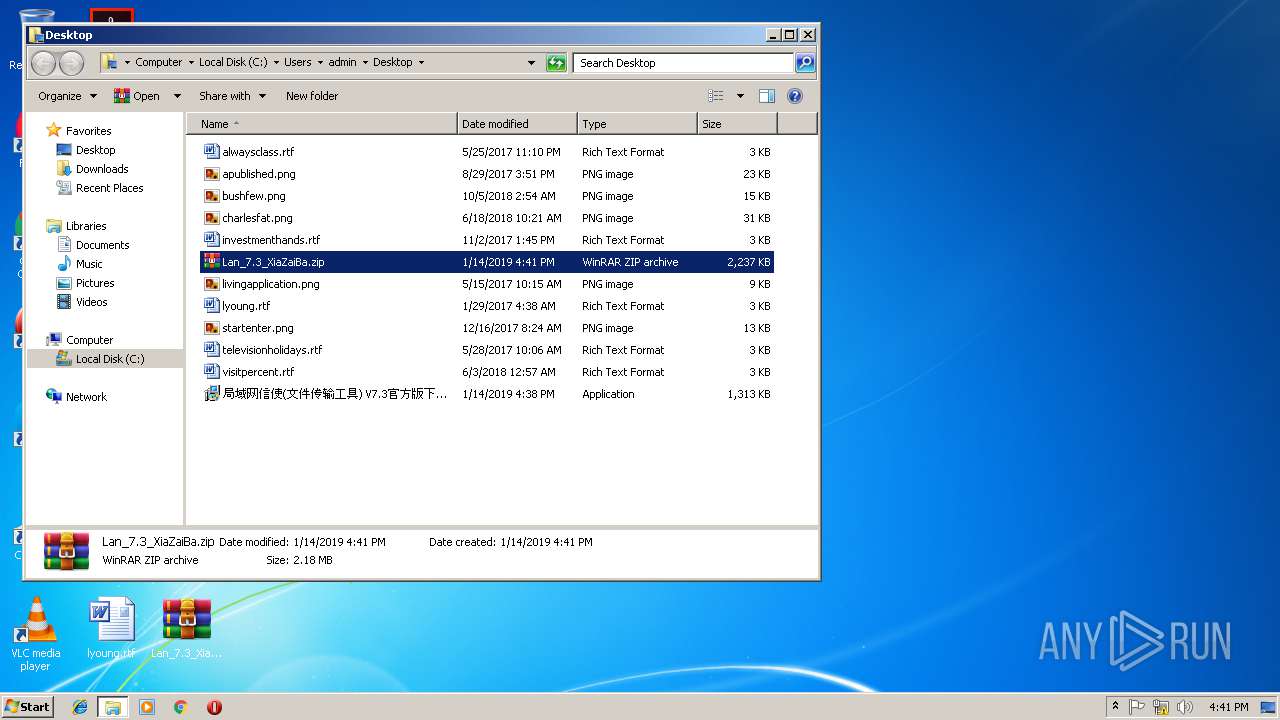Click the Open button in toolbar
Viewport: 1280px width, 720px height.
(x=137, y=96)
